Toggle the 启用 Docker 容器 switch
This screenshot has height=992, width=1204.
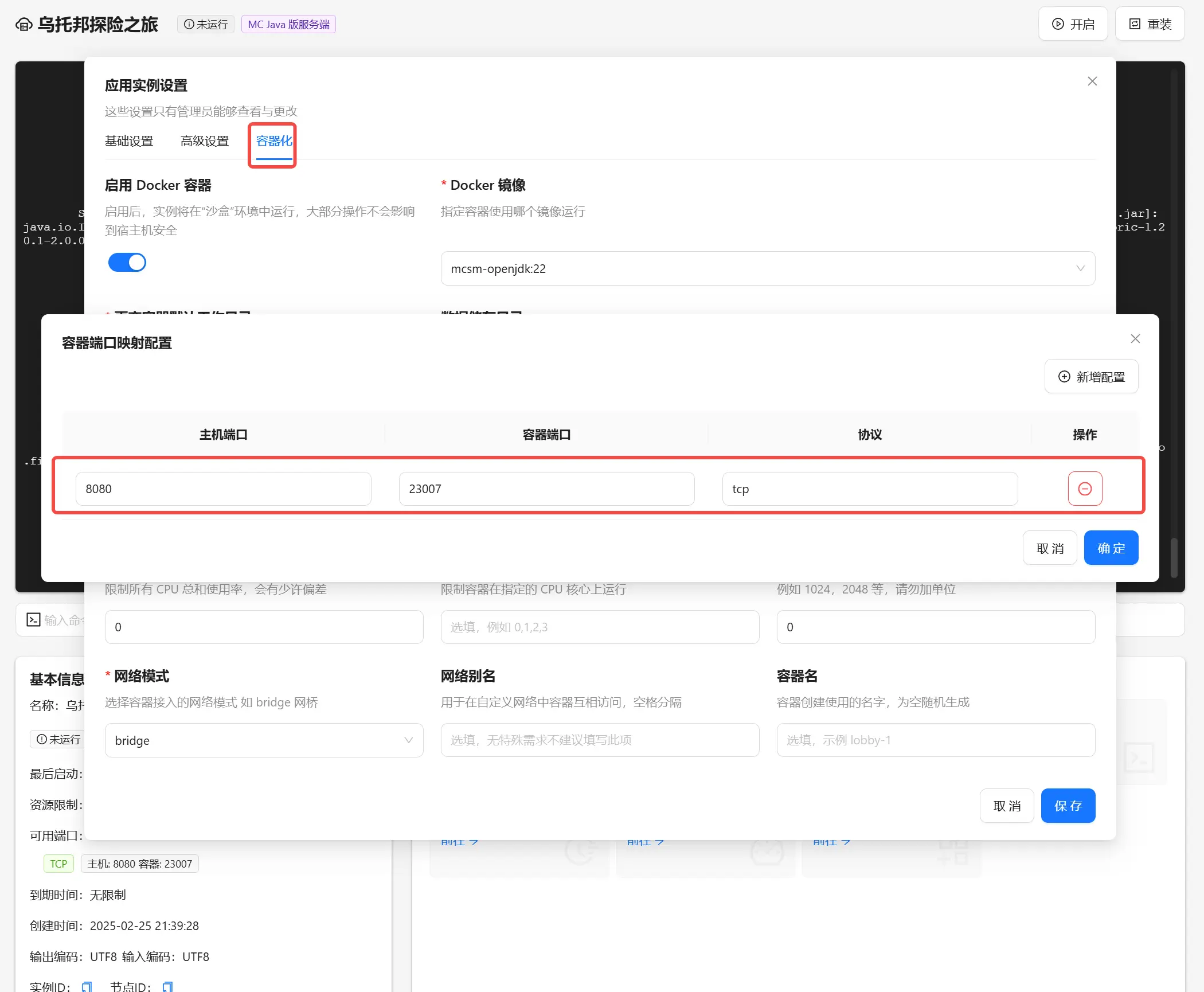127,263
